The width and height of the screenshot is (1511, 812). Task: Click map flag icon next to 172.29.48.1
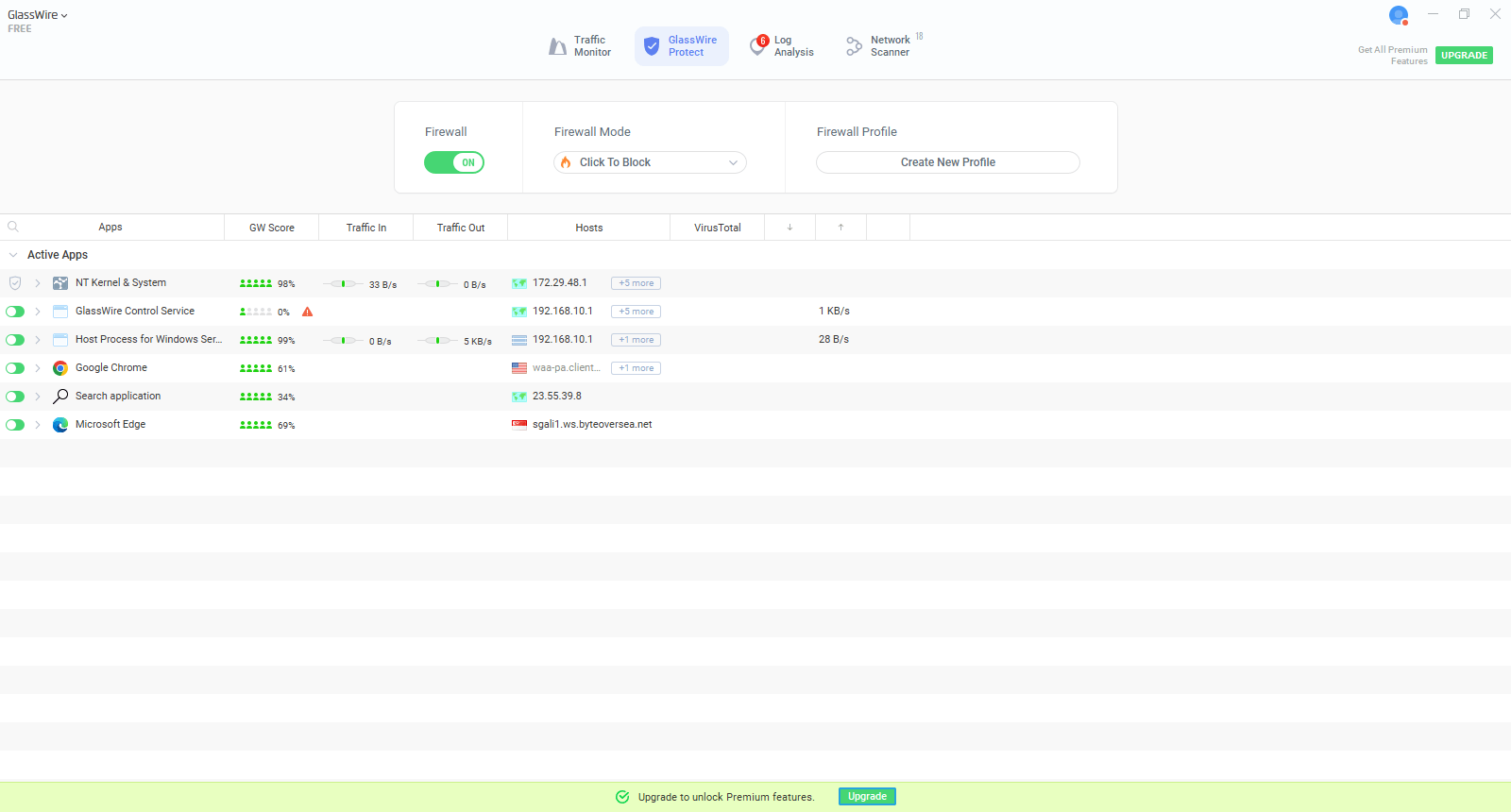[x=519, y=283]
